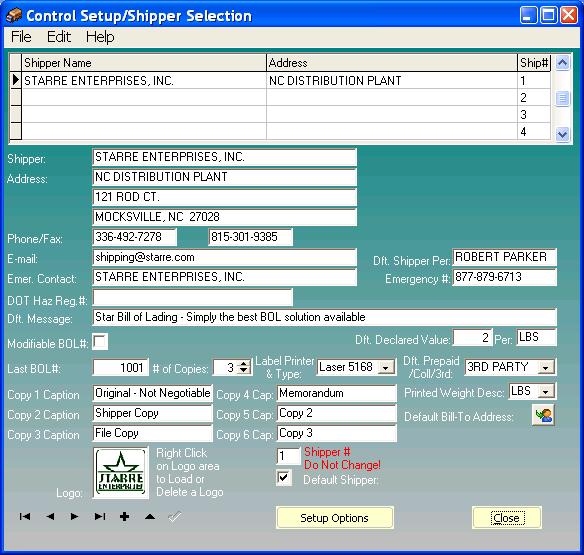
Task: Expand the Dft. Prepaid/Coll/3rd dropdown
Action: tap(546, 368)
